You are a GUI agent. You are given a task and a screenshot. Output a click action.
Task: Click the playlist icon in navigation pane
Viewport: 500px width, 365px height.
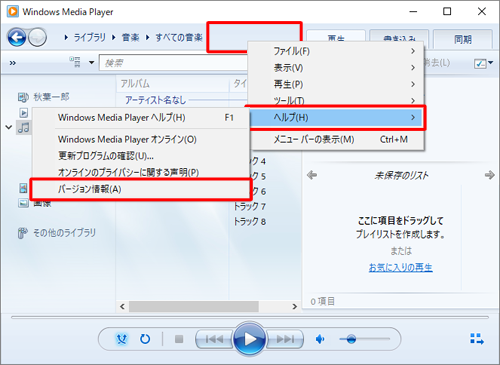pyautogui.click(x=24, y=113)
